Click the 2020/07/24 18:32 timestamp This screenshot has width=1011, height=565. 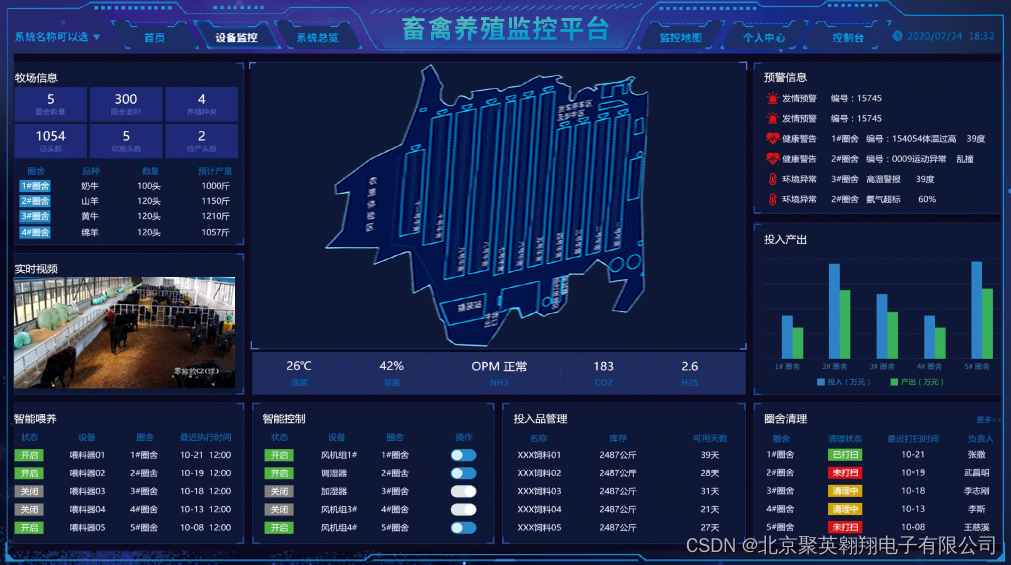pyautogui.click(x=950, y=36)
